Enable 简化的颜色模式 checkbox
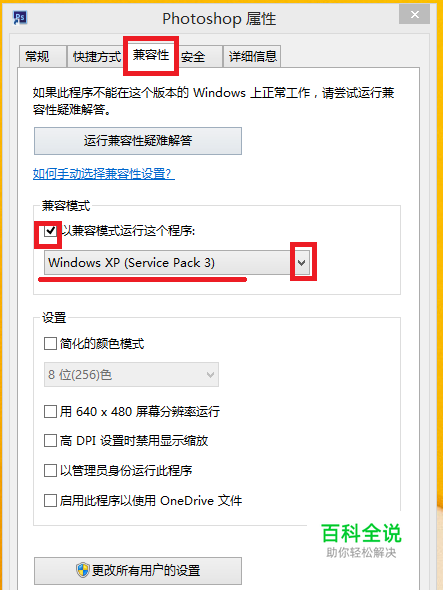 pos(50,344)
